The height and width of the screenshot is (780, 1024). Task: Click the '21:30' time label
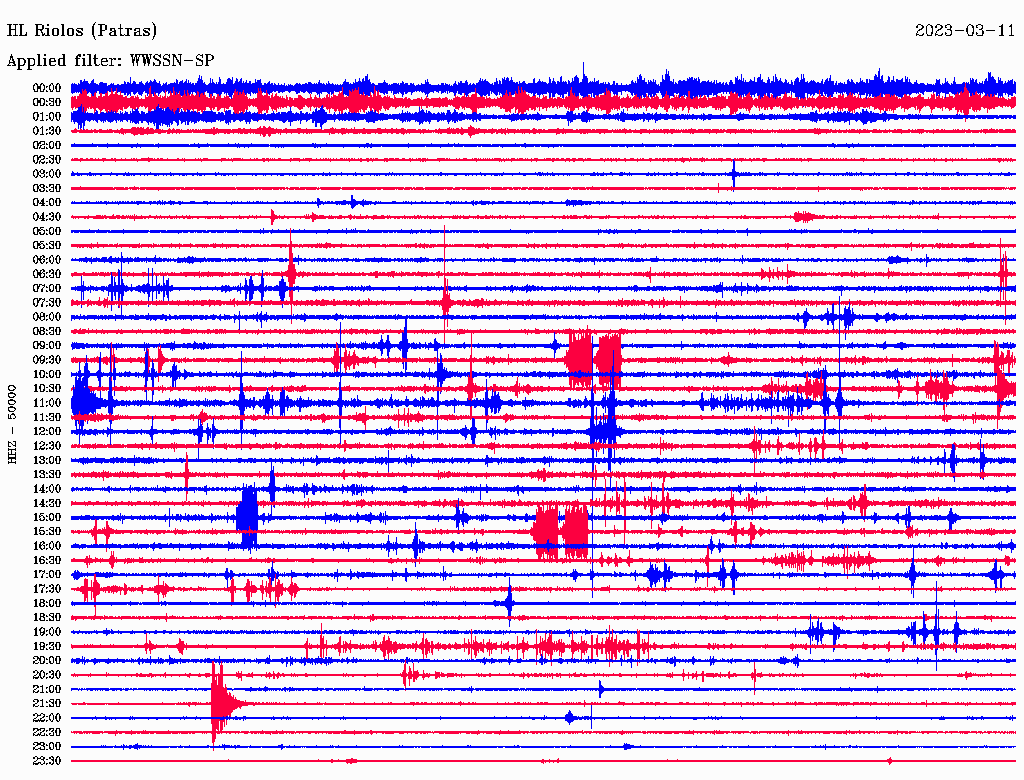pos(47,704)
